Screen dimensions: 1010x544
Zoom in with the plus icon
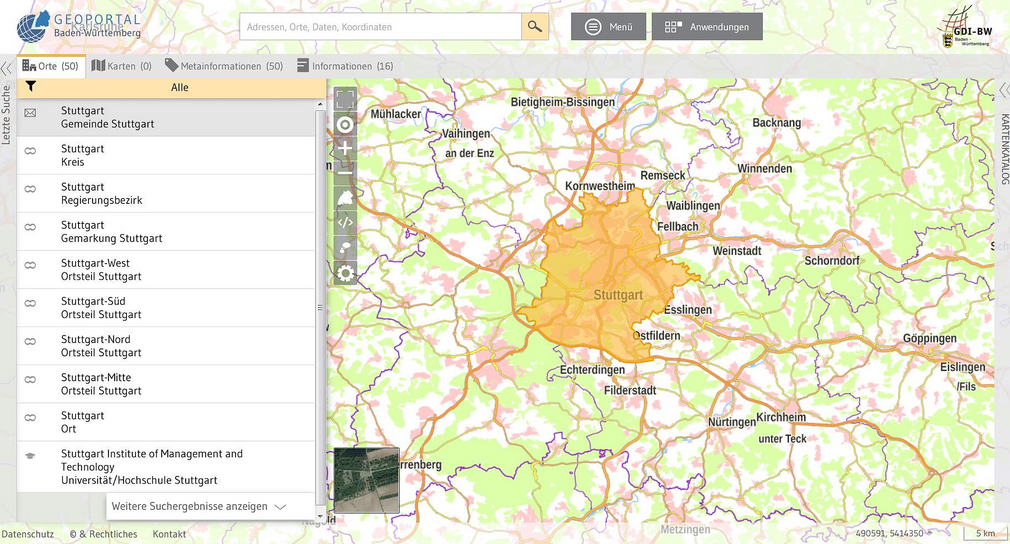[x=345, y=148]
